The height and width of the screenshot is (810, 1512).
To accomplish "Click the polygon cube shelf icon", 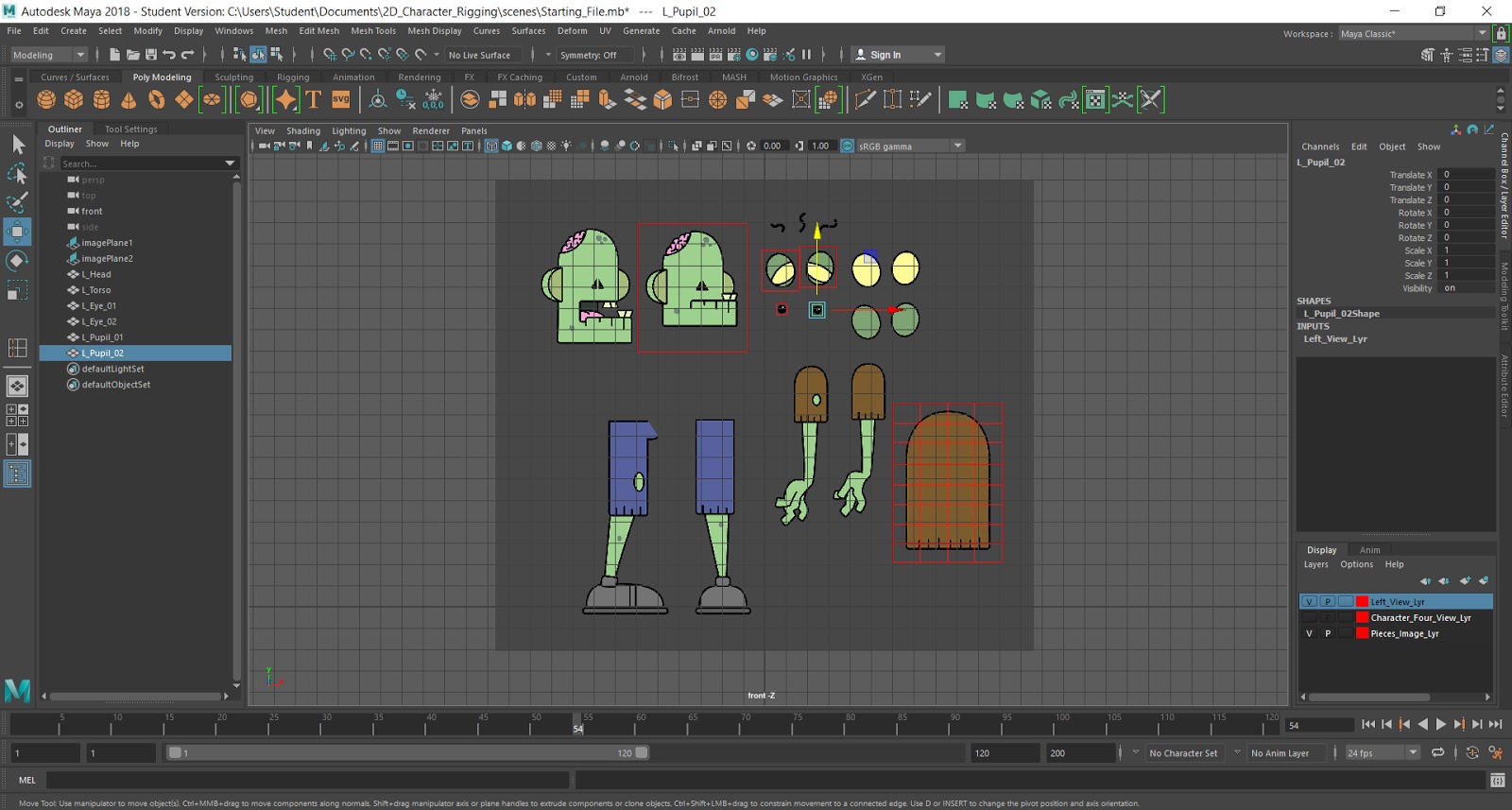I will tap(74, 99).
